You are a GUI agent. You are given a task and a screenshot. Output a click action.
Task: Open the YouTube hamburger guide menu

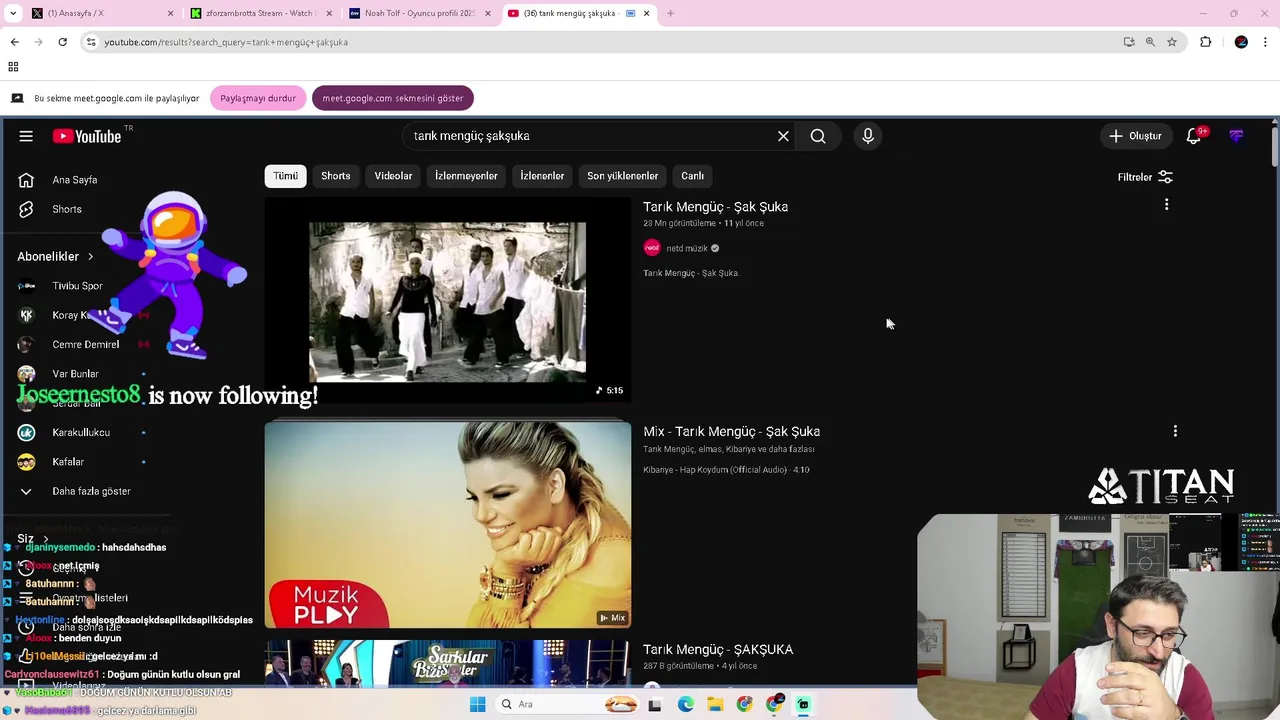(26, 136)
